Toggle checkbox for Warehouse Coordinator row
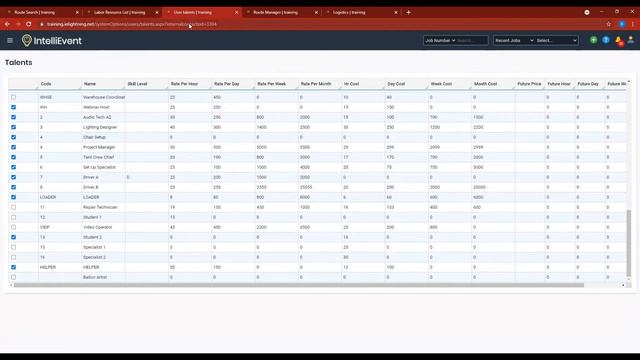This screenshot has width=640, height=360. coord(13,97)
